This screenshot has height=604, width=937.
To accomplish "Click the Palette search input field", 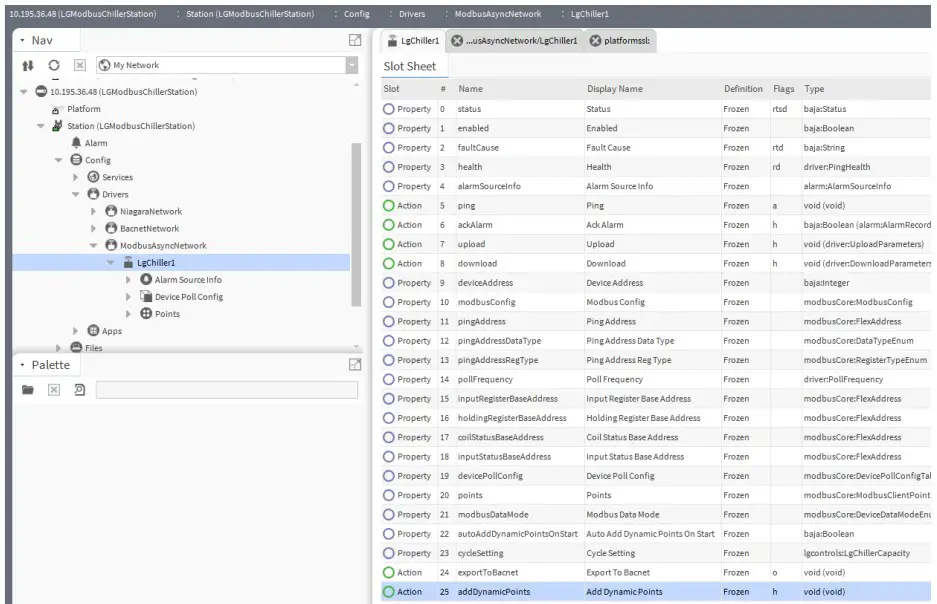I will (226, 390).
